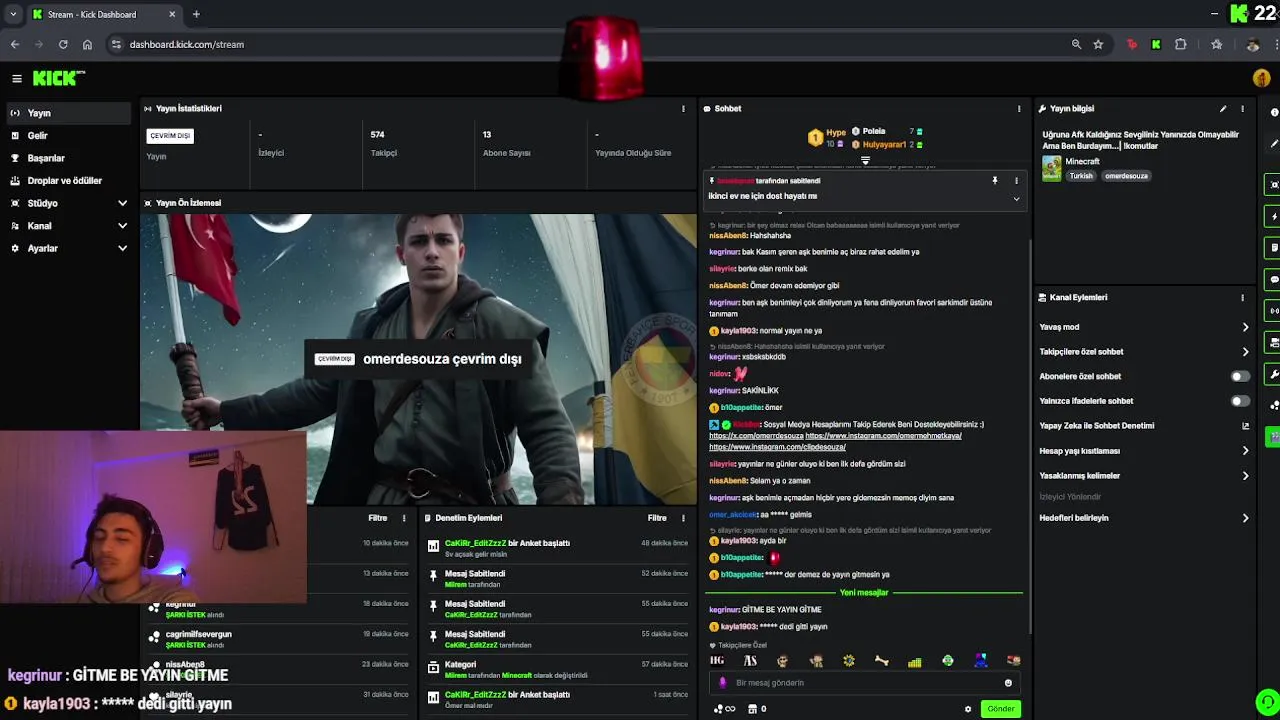
Task: Reload the dashboard page
Action: tap(63, 44)
